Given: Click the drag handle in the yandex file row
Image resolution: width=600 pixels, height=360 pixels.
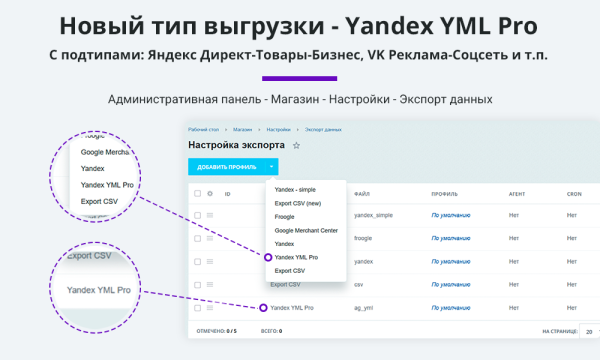Looking at the screenshot, I should [x=210, y=262].
